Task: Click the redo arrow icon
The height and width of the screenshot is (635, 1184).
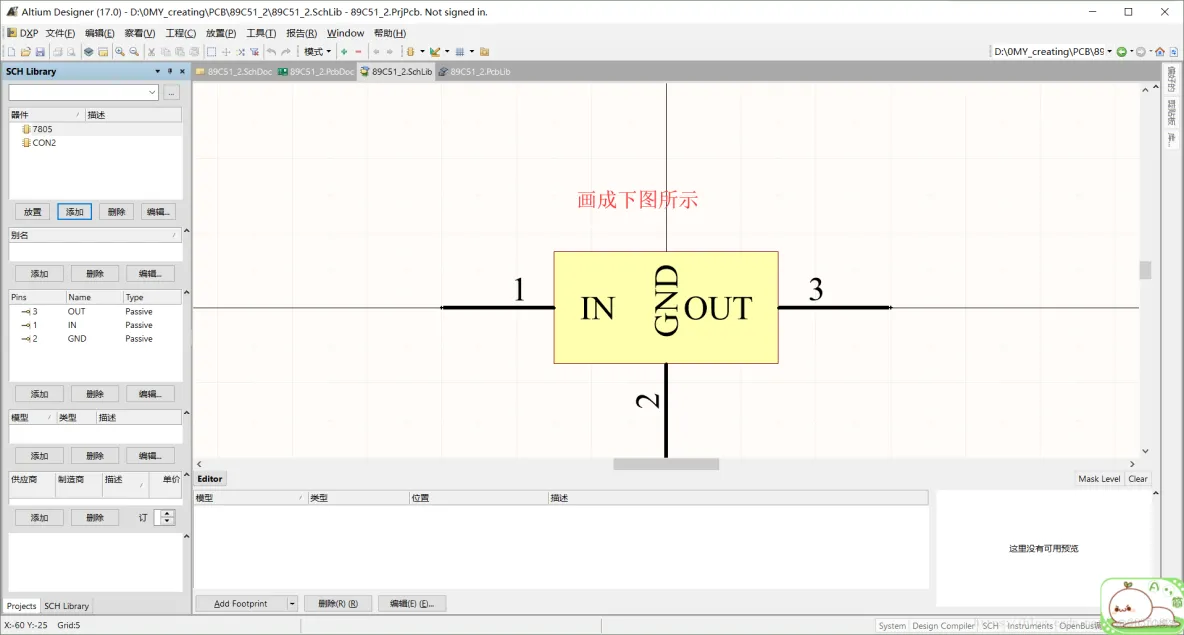Action: [285, 52]
